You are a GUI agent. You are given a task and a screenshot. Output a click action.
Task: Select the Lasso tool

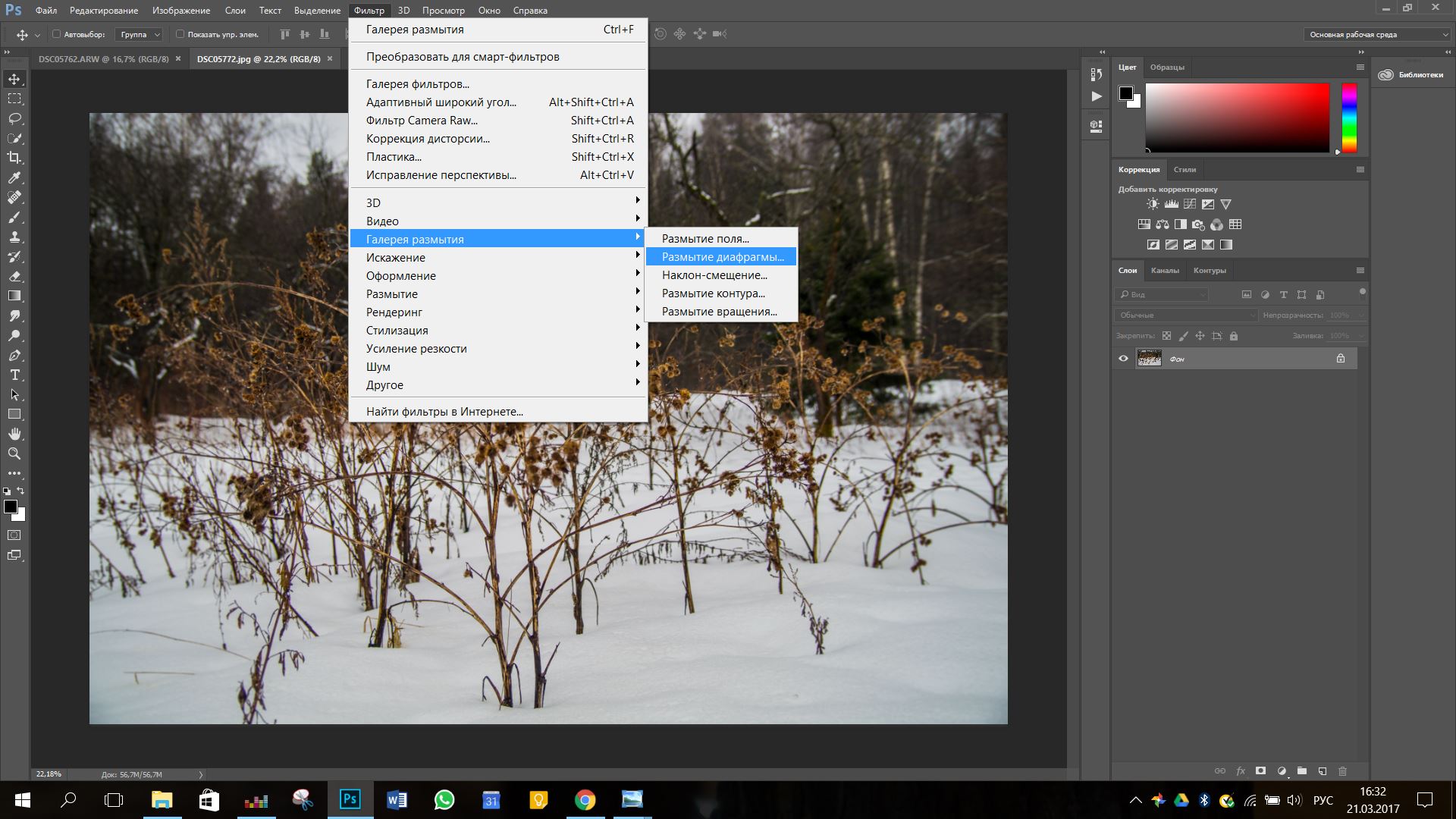[14, 118]
